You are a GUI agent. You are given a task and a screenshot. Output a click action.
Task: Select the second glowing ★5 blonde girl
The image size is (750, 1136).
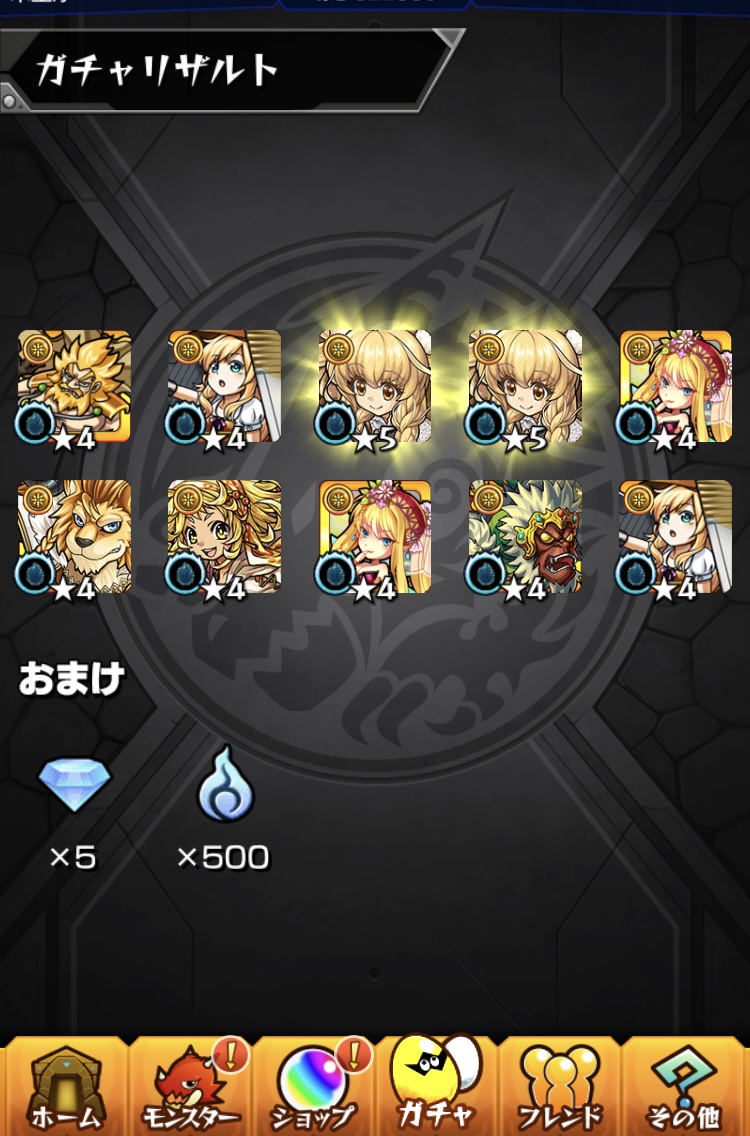tap(525, 387)
